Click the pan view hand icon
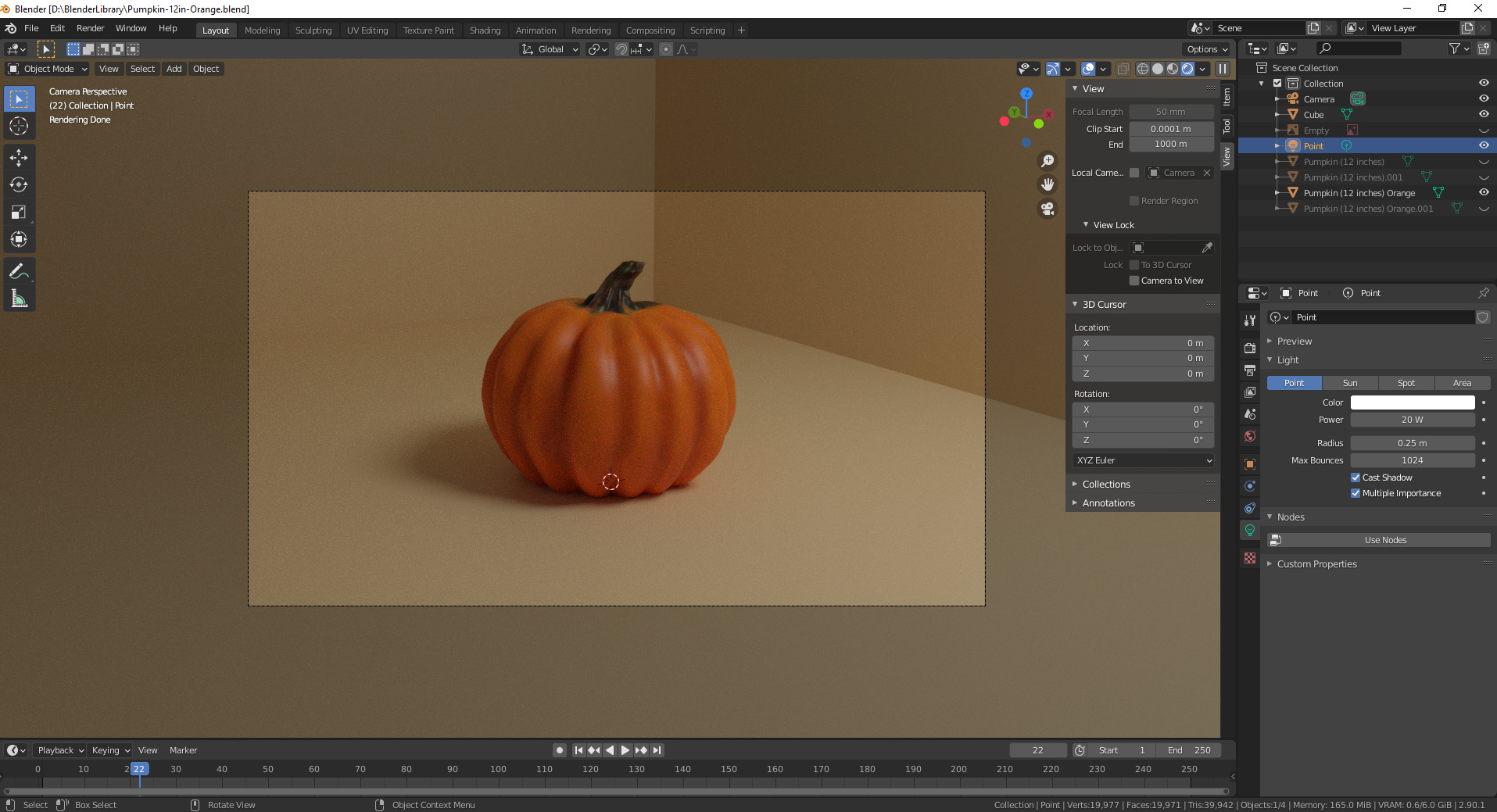Screen dimensions: 1497x812 (1048, 184)
